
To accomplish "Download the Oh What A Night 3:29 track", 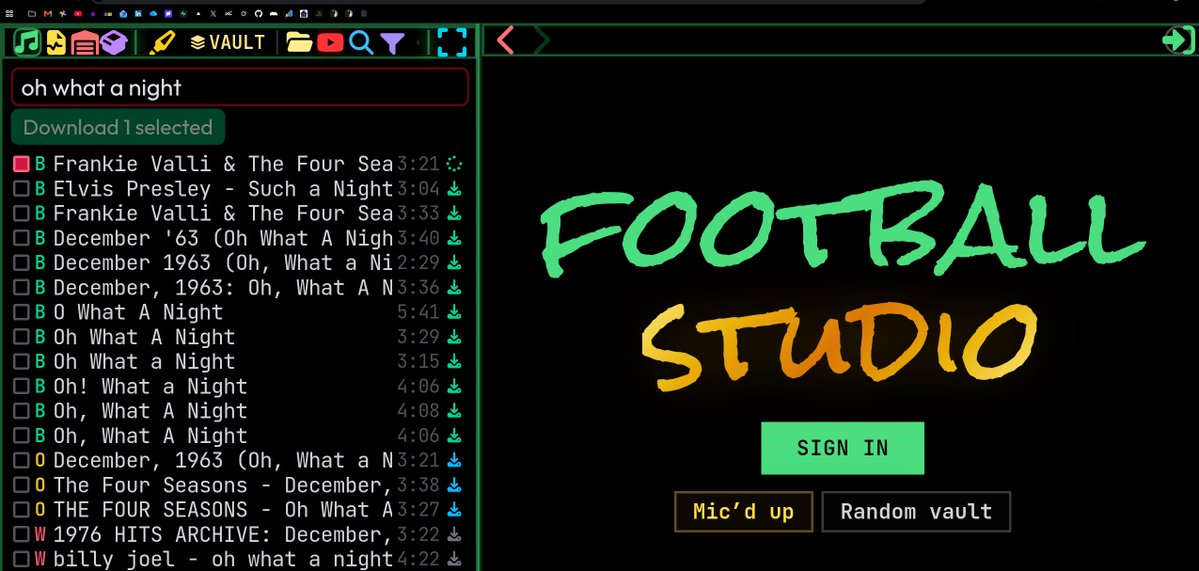I will (x=454, y=336).
